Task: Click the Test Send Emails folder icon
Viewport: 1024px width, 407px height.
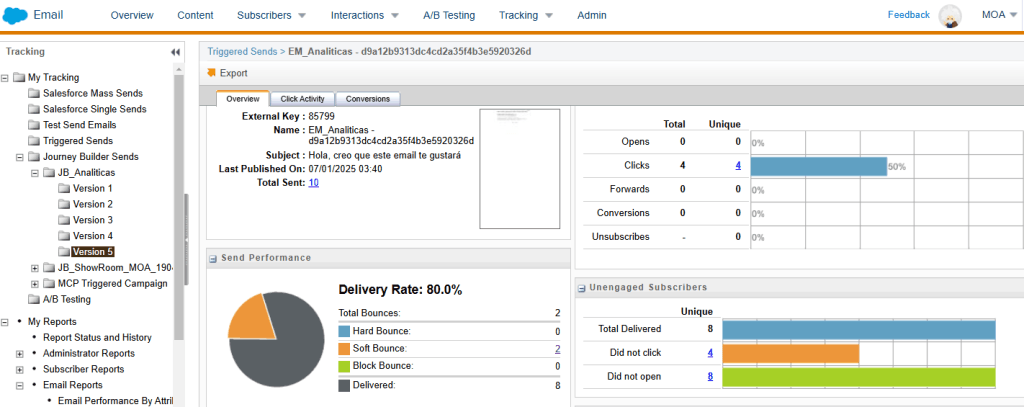Action: [34, 125]
